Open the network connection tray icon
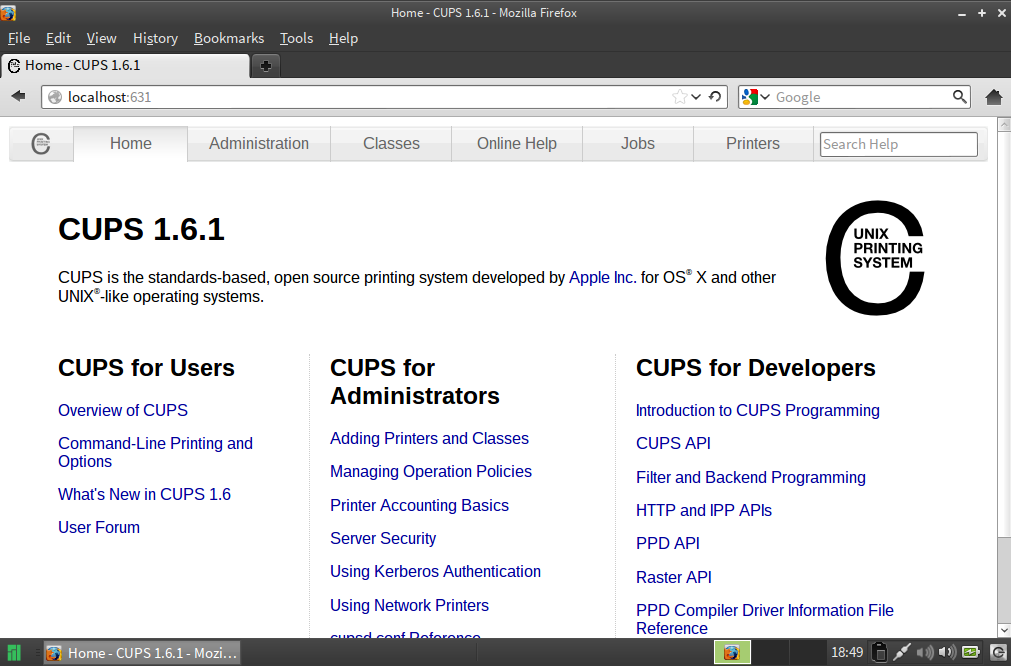This screenshot has height=666, width=1011. click(x=901, y=652)
